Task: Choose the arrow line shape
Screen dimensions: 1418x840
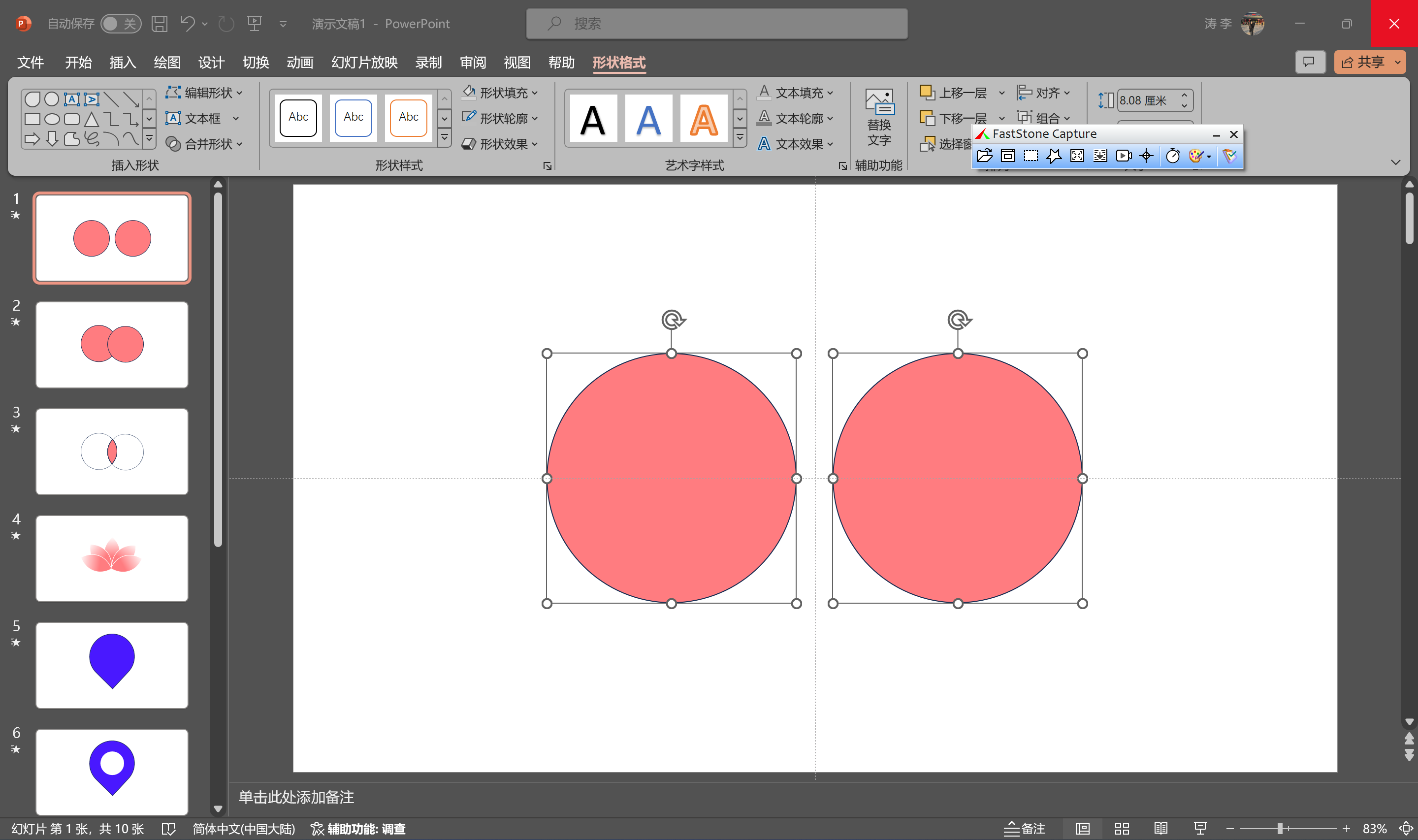Action: [x=130, y=99]
